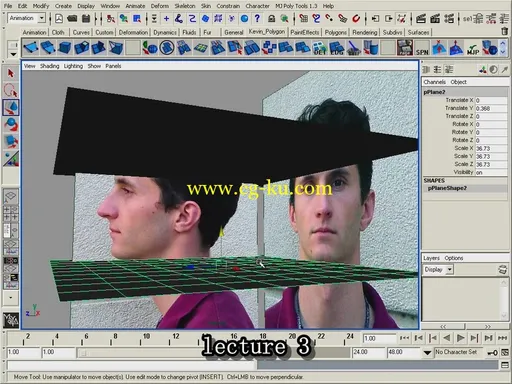Choose the Move tool in toolbox

click(11, 108)
